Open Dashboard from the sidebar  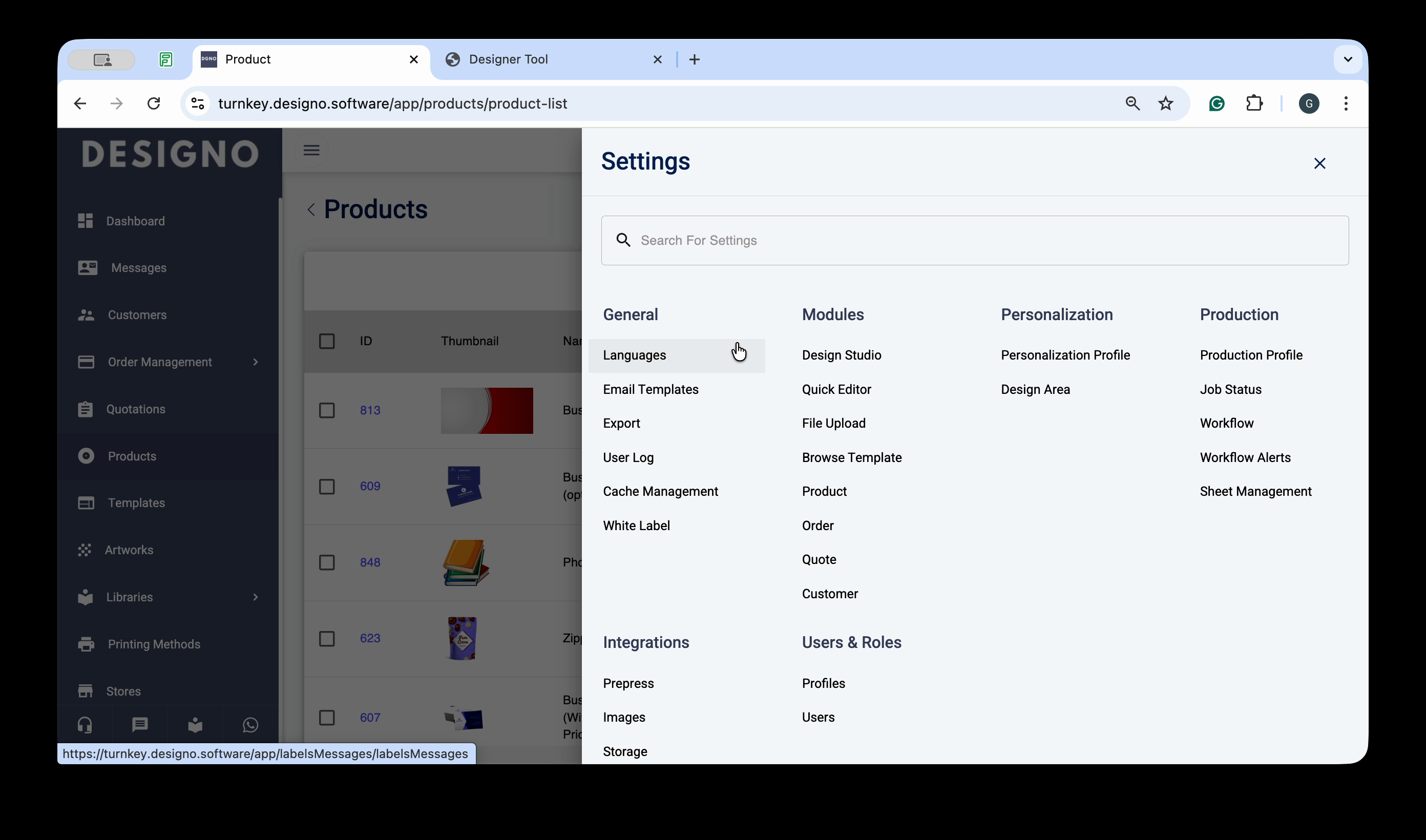pyautogui.click(x=135, y=221)
